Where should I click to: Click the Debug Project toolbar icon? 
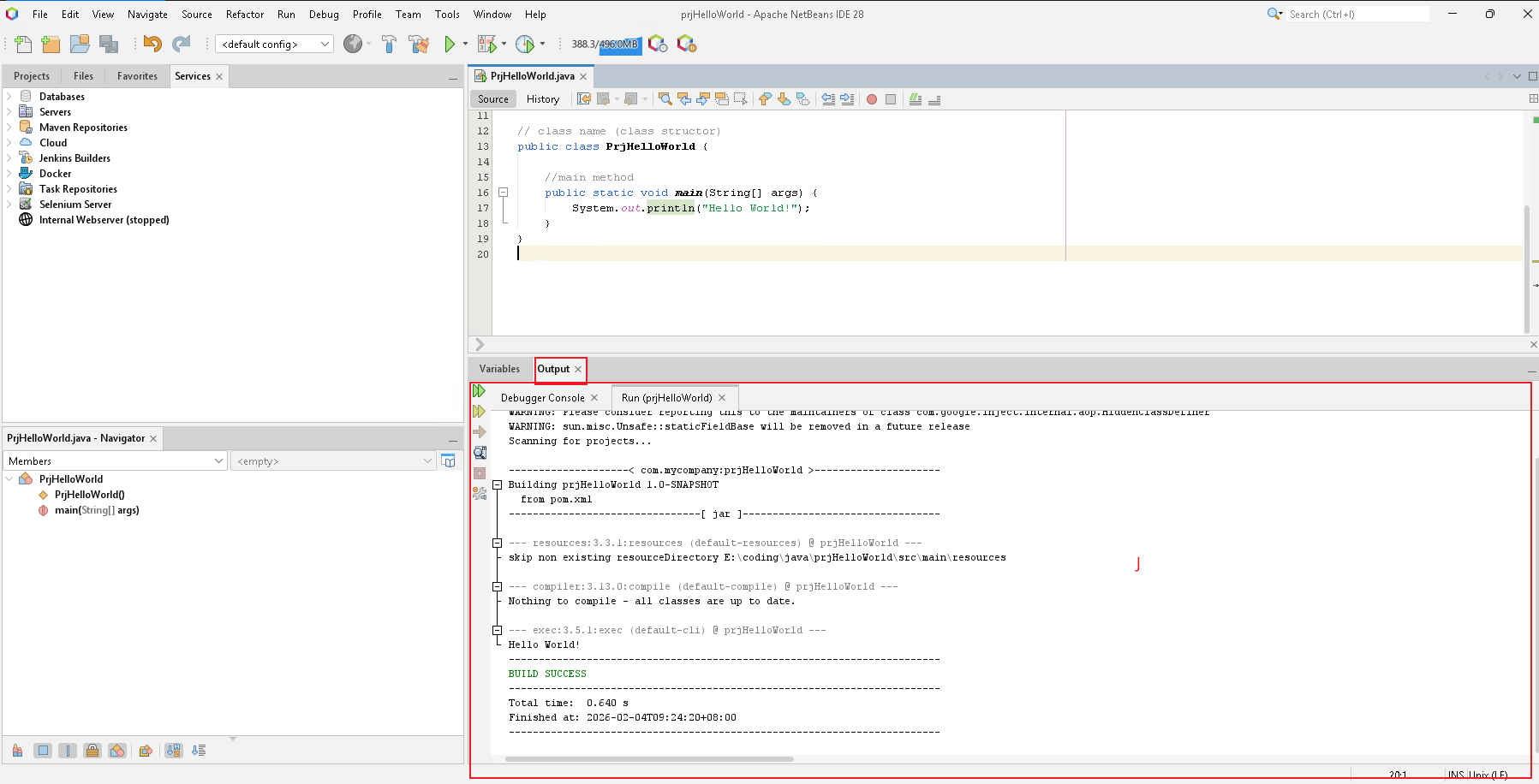[487, 45]
